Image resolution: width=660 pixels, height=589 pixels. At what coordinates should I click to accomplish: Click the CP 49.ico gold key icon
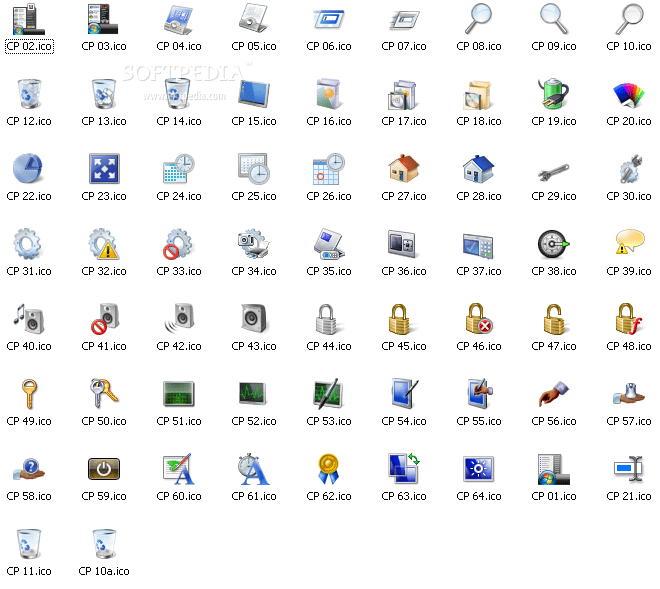[x=29, y=394]
